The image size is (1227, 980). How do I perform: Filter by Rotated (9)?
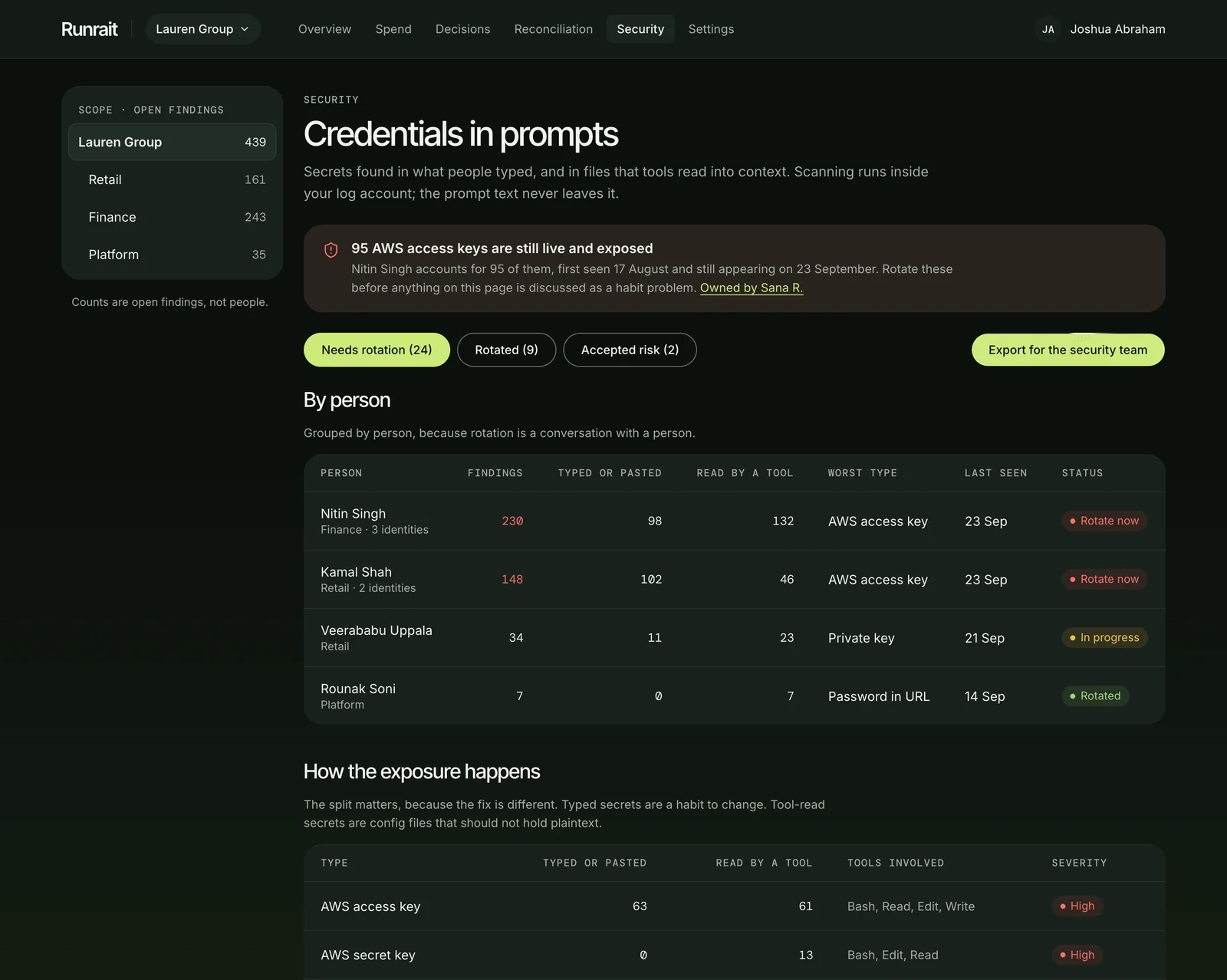(x=506, y=350)
